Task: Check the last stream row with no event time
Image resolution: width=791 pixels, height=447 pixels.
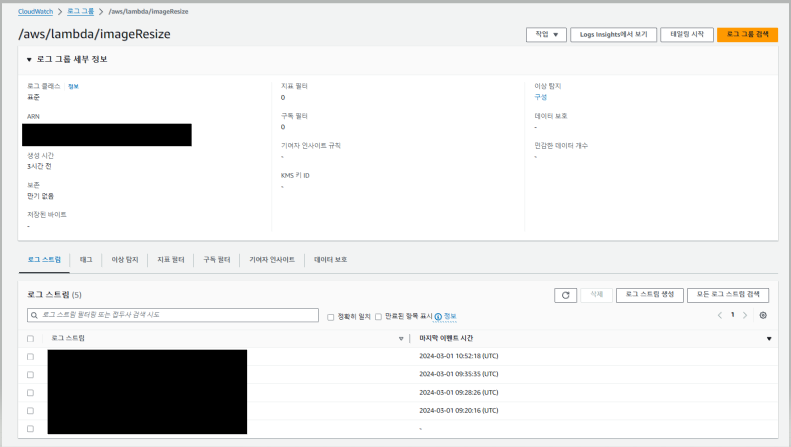Action: click(x=30, y=429)
